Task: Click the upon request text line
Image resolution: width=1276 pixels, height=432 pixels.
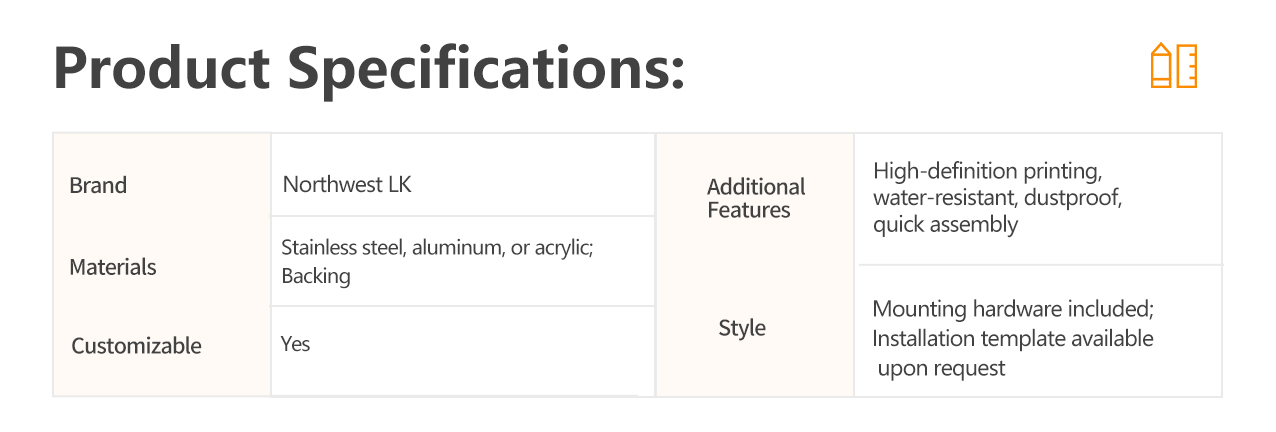Action: point(941,369)
